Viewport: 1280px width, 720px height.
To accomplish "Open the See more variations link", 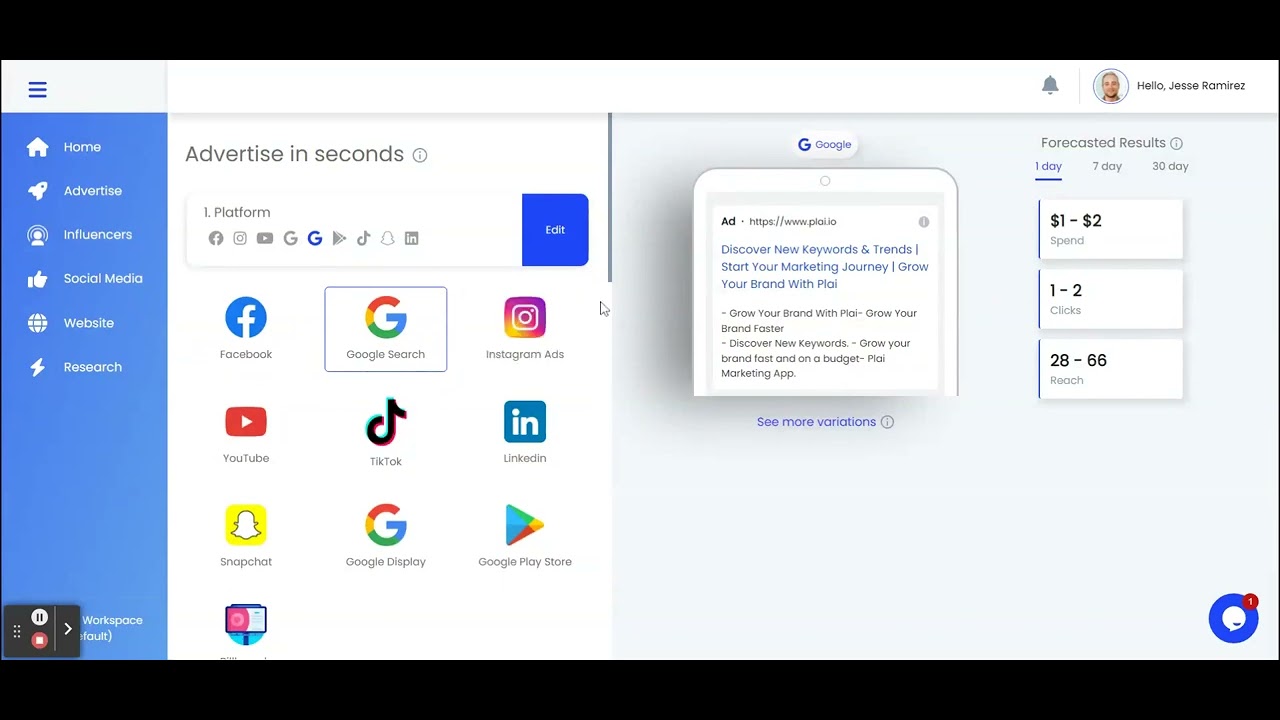I will tap(816, 422).
